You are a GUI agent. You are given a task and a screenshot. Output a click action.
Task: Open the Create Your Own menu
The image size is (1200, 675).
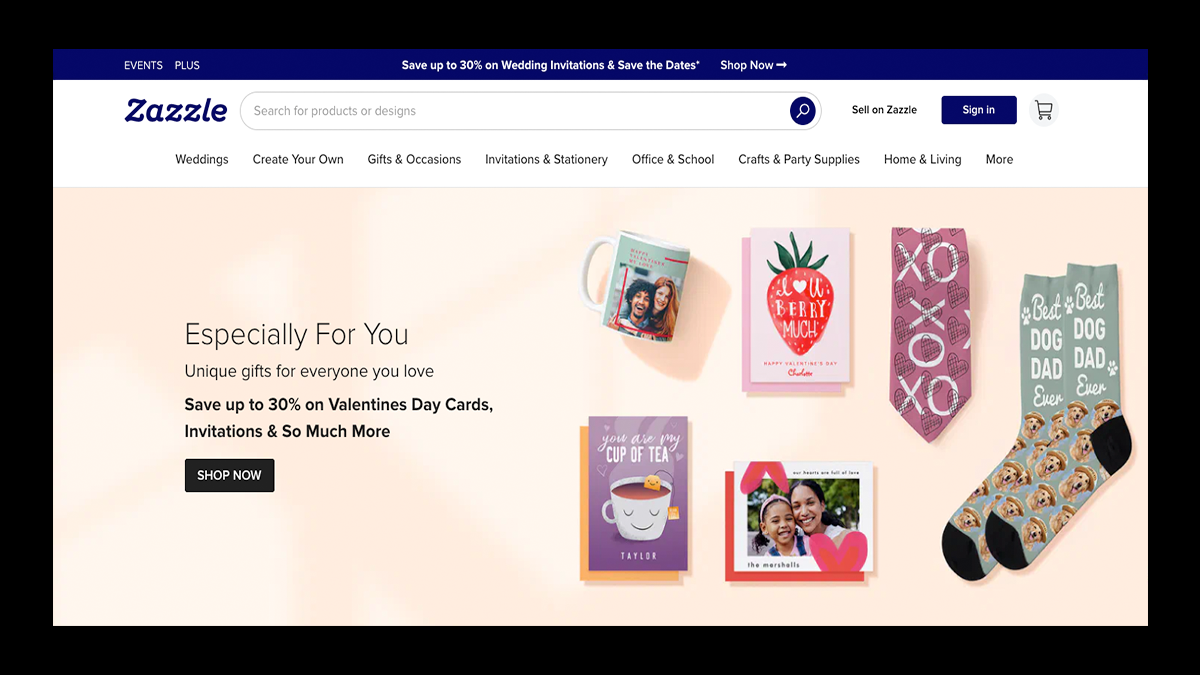click(x=298, y=159)
